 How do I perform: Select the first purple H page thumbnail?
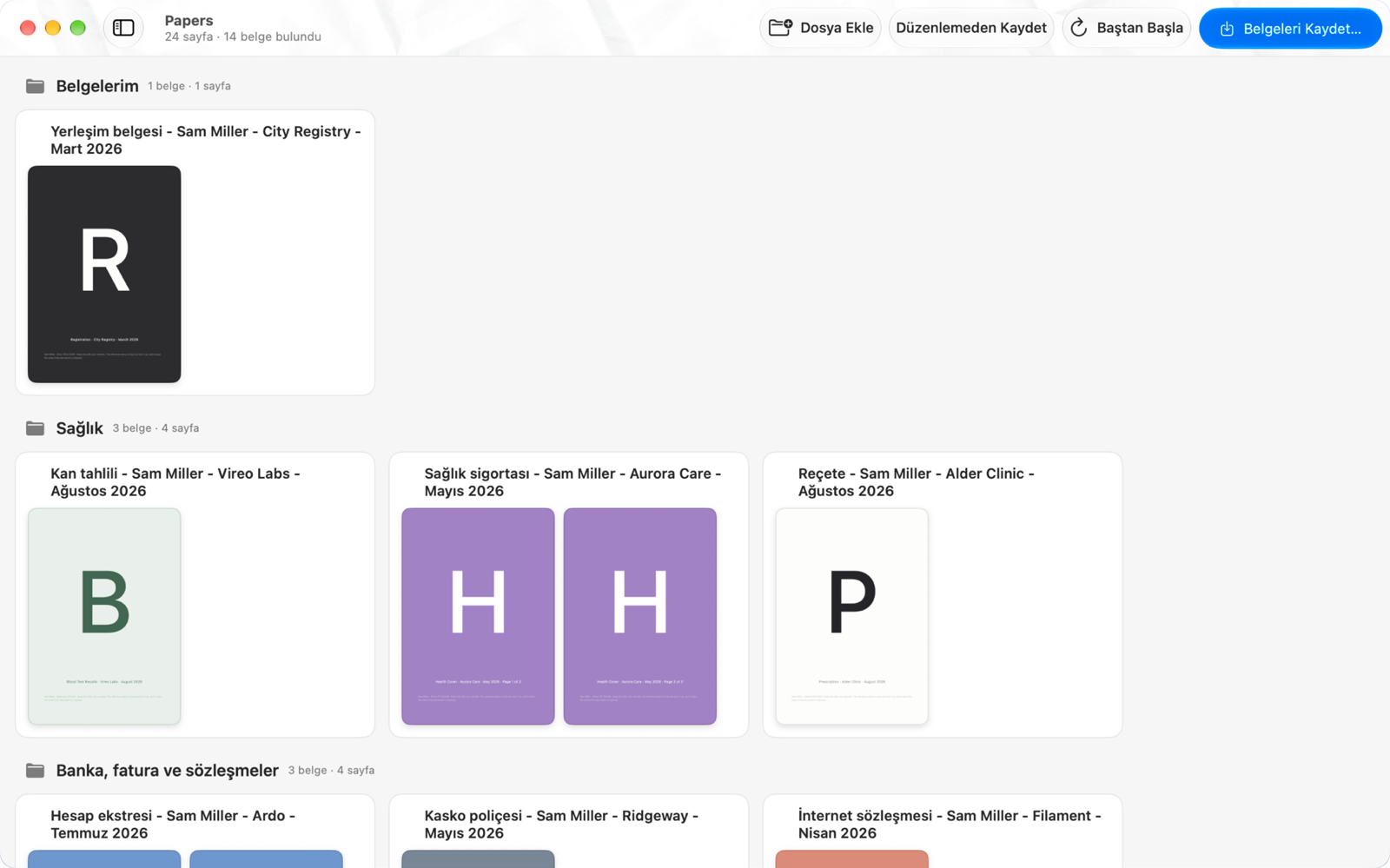tap(478, 617)
